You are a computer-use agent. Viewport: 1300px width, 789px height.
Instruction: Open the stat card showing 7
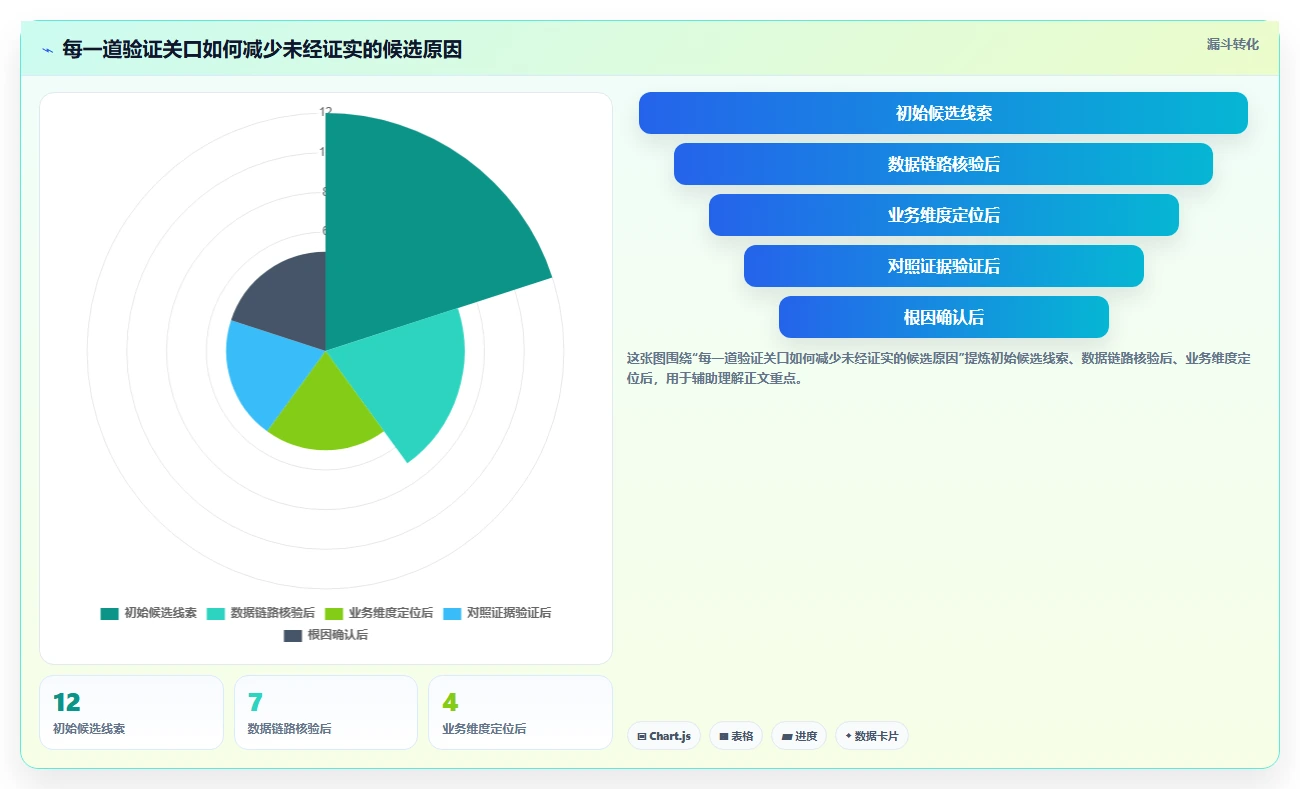tap(325, 712)
